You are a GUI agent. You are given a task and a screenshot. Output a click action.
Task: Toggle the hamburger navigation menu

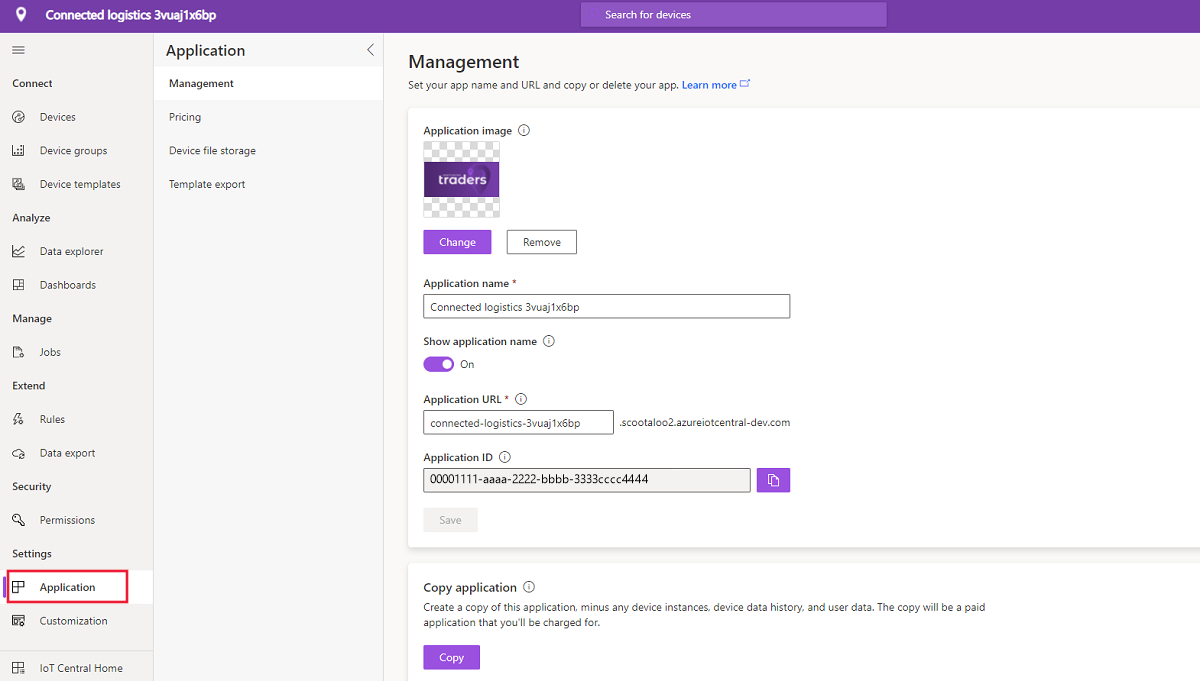[18, 50]
